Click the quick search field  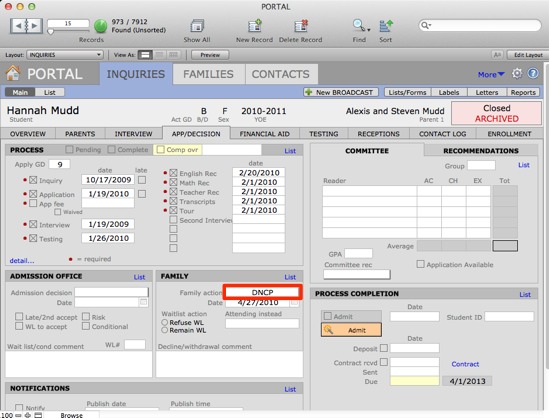pyautogui.click(x=480, y=25)
